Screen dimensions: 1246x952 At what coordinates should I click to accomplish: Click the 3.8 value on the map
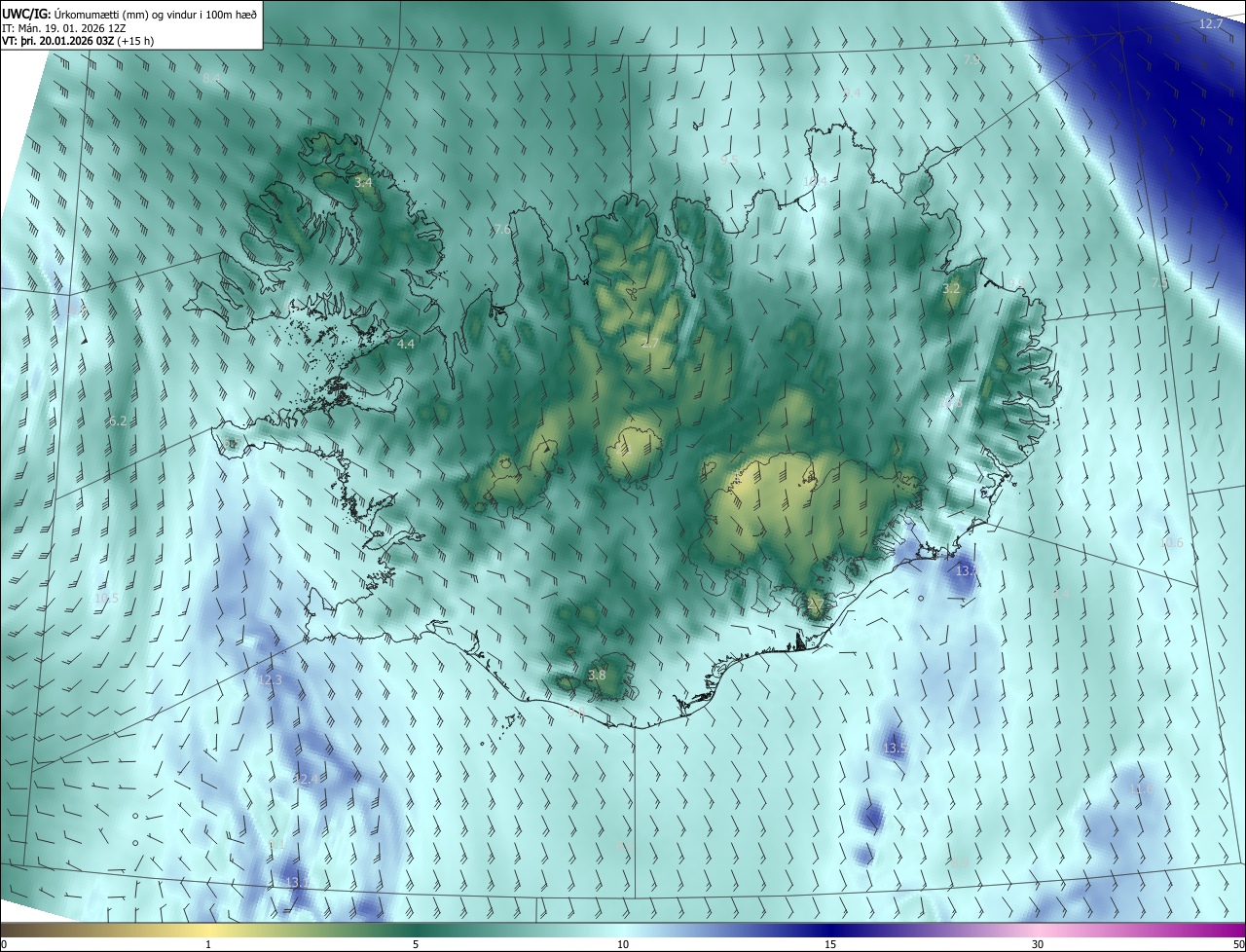tap(598, 675)
